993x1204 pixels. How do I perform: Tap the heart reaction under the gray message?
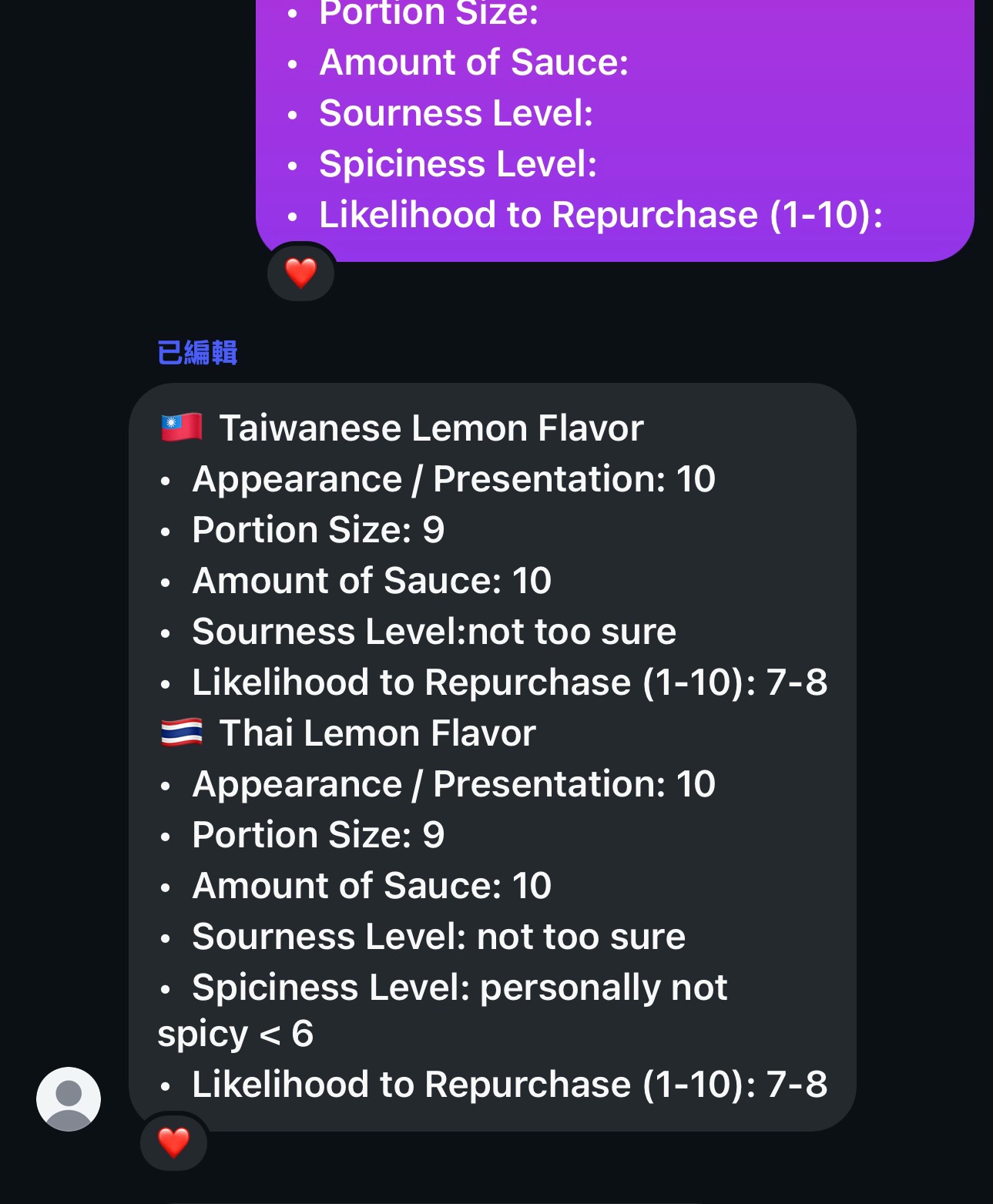click(x=173, y=1142)
